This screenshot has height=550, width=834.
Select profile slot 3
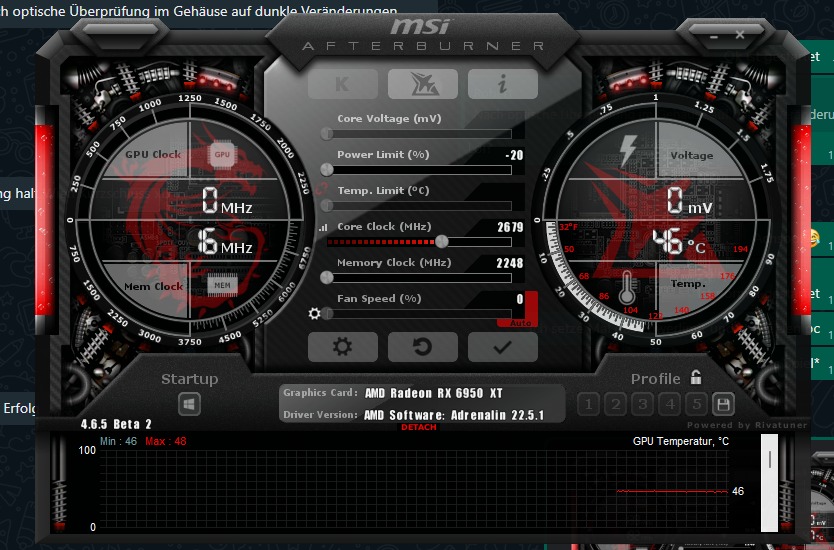tap(643, 405)
